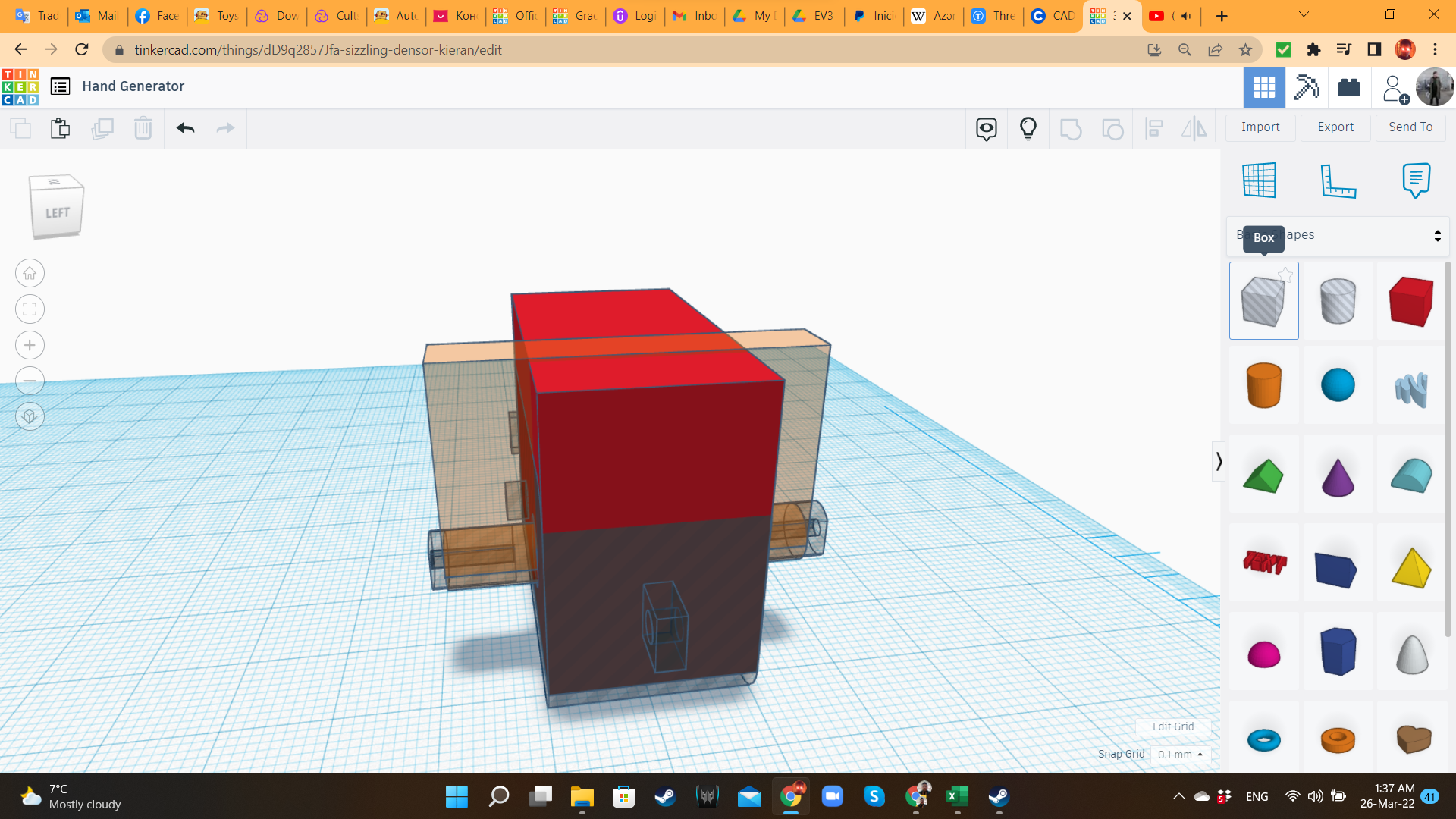Toggle orthographic perspective view cube button
The image size is (1456, 819).
(x=30, y=416)
